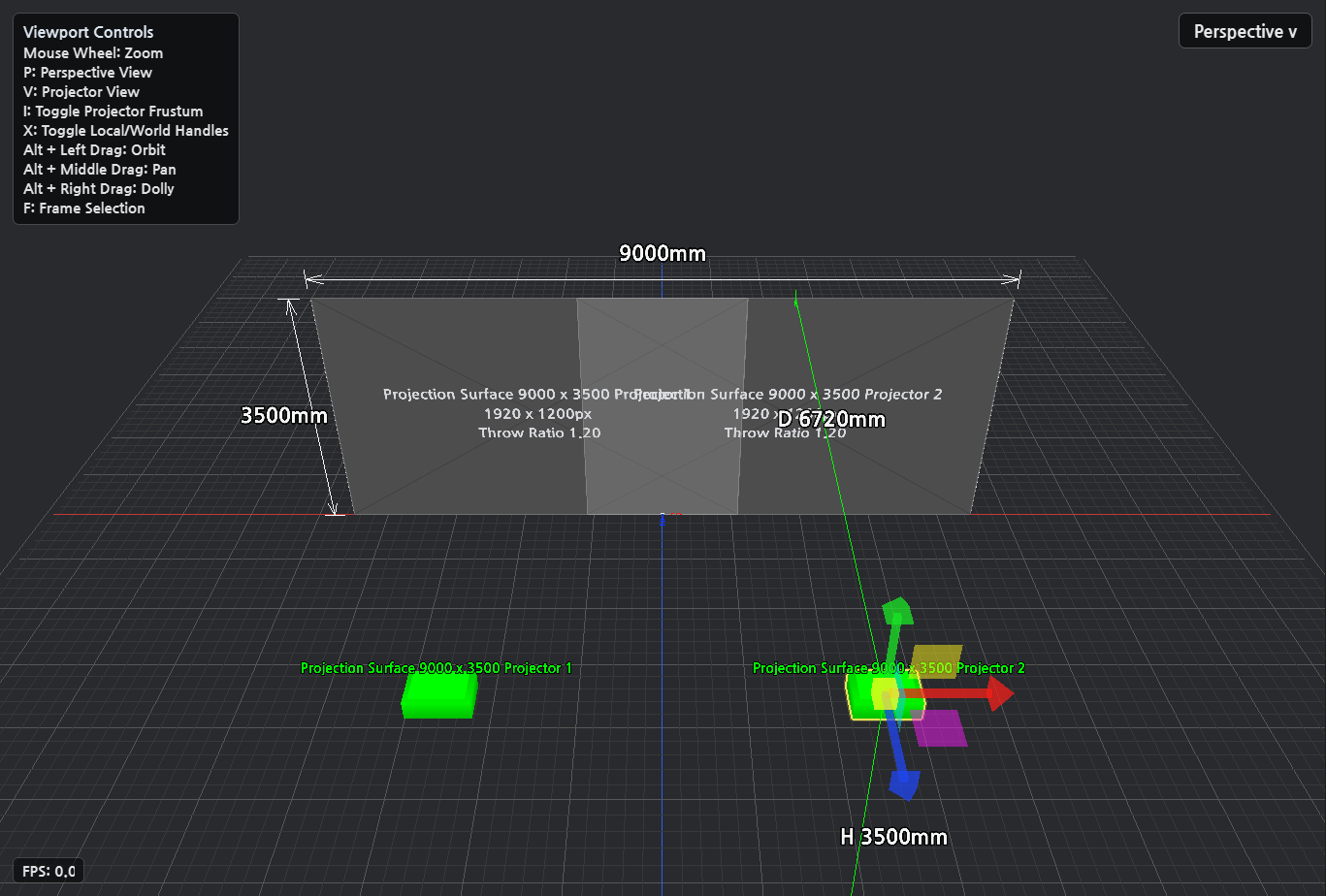
Task: Select the green Projector 1 box
Action: click(439, 695)
